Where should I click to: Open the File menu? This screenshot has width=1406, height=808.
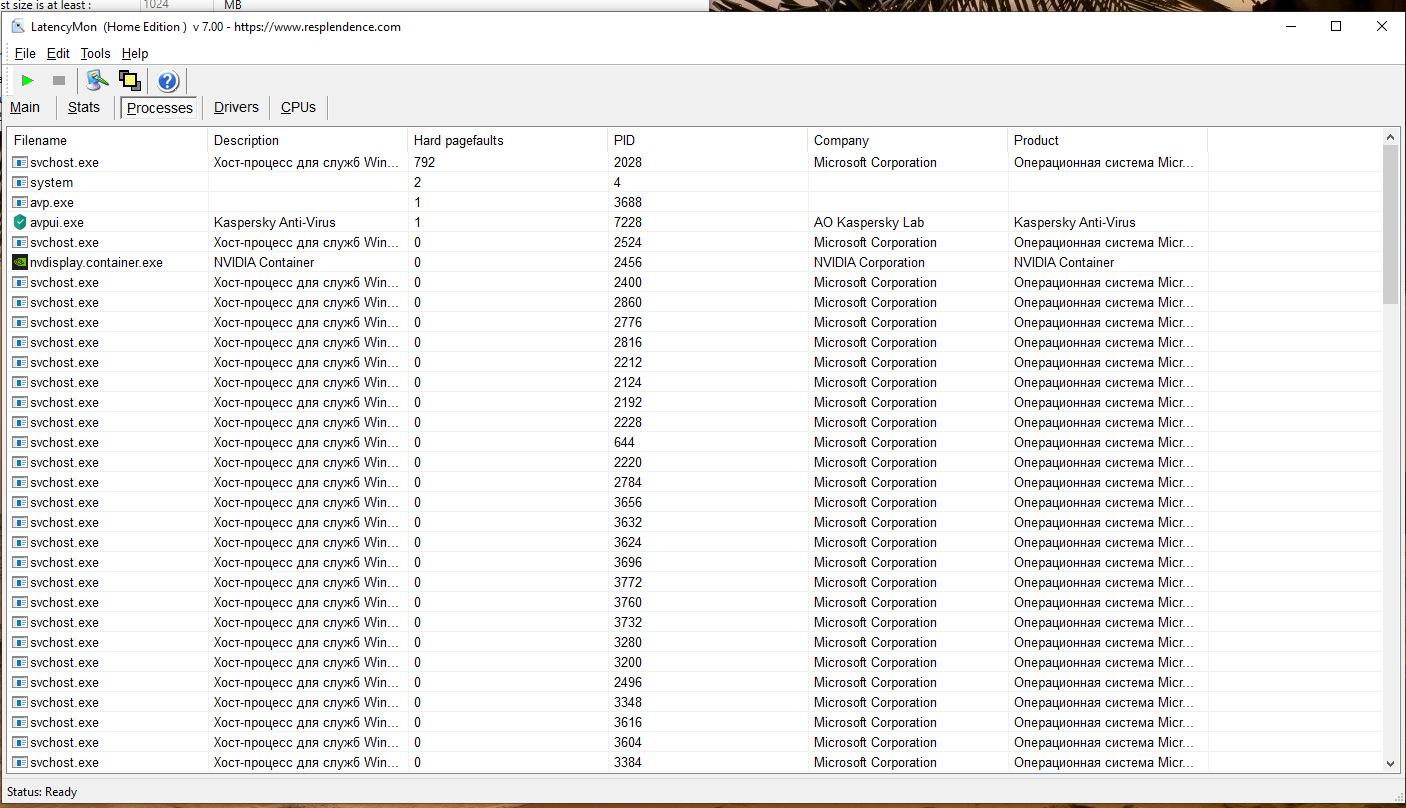coord(25,54)
